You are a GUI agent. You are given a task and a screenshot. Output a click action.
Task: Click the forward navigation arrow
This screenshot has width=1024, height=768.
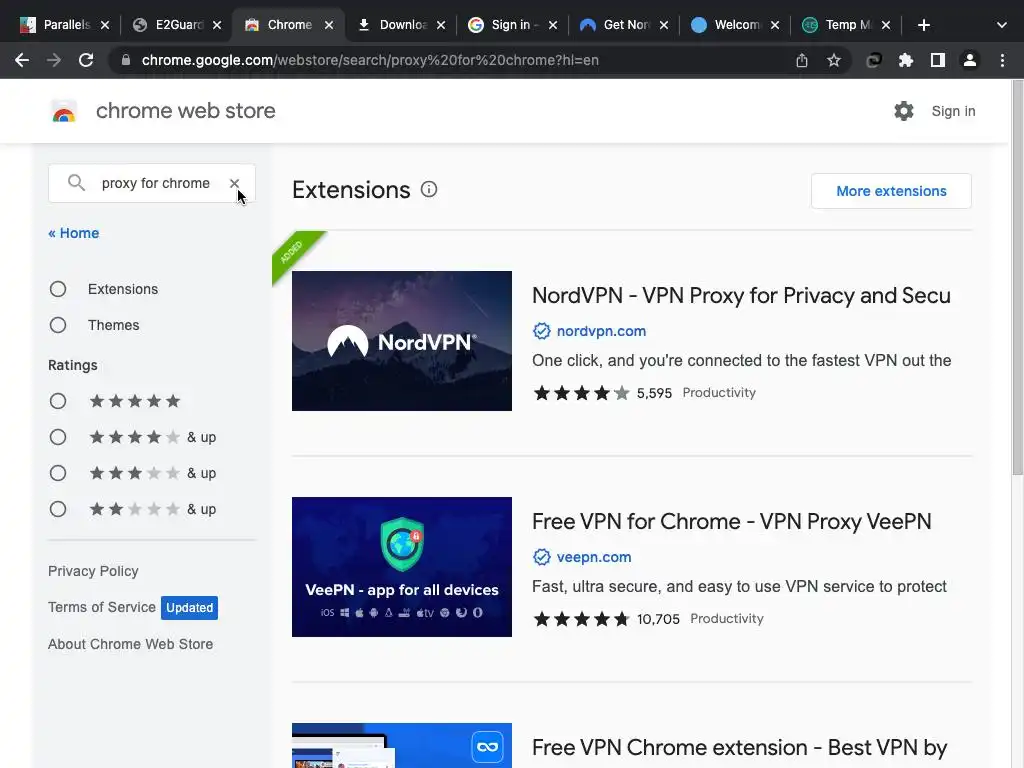pyautogui.click(x=54, y=60)
